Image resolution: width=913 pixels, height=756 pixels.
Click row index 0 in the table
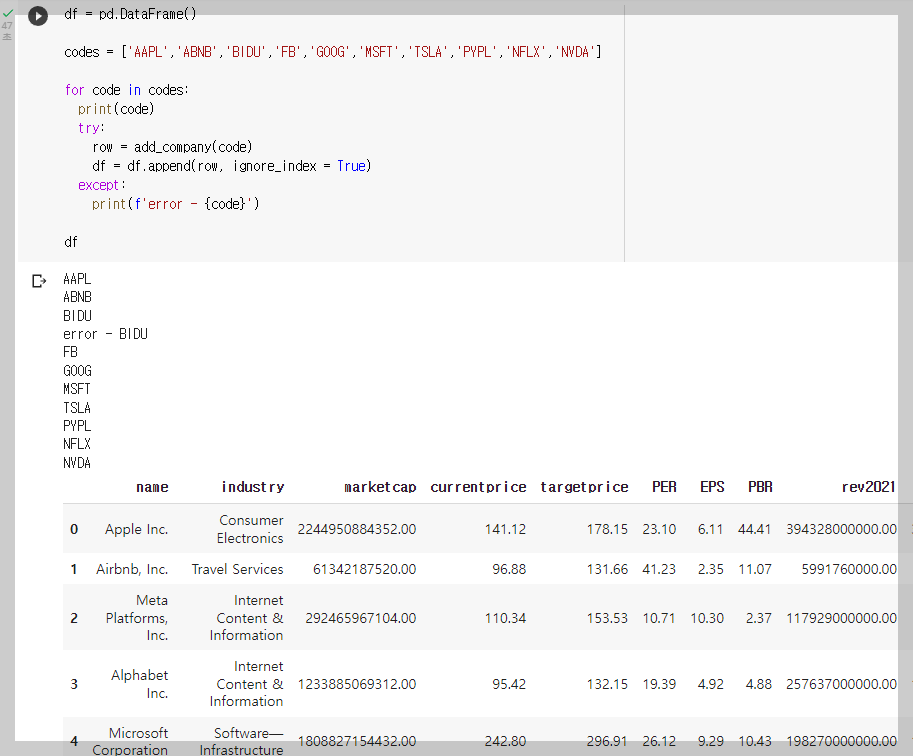coord(74,529)
